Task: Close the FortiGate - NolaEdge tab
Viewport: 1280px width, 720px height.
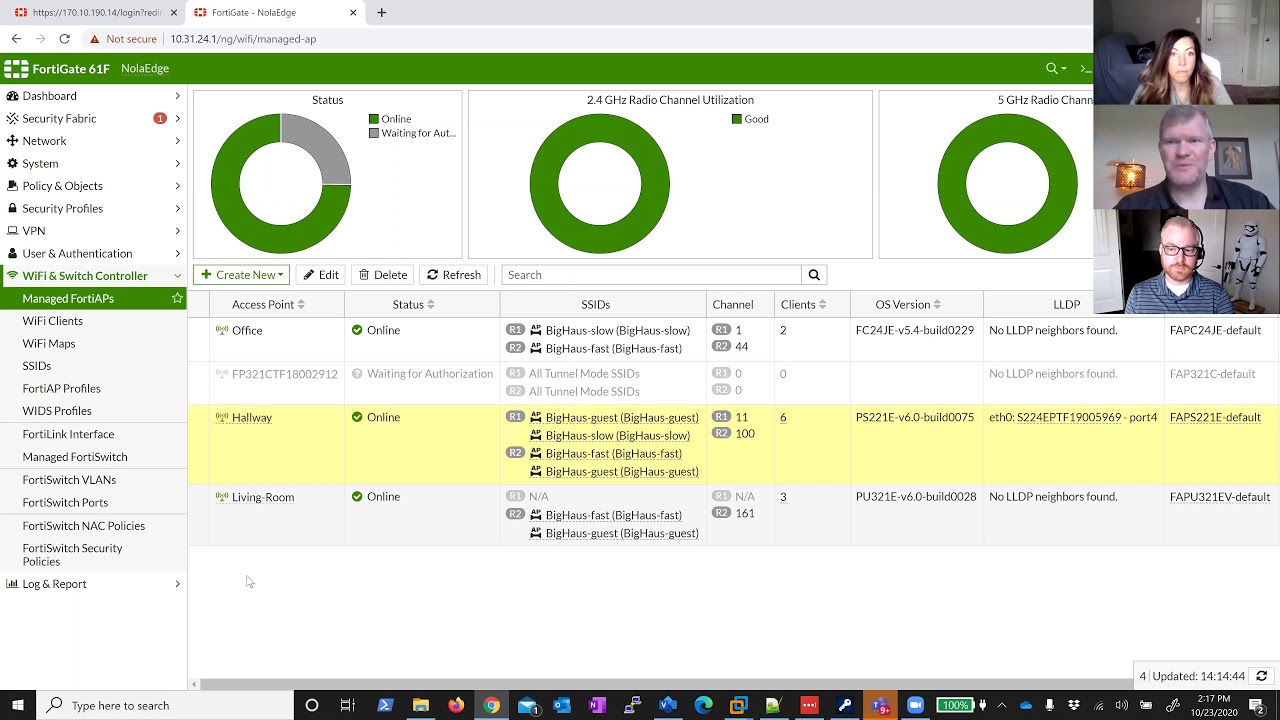Action: coord(353,13)
